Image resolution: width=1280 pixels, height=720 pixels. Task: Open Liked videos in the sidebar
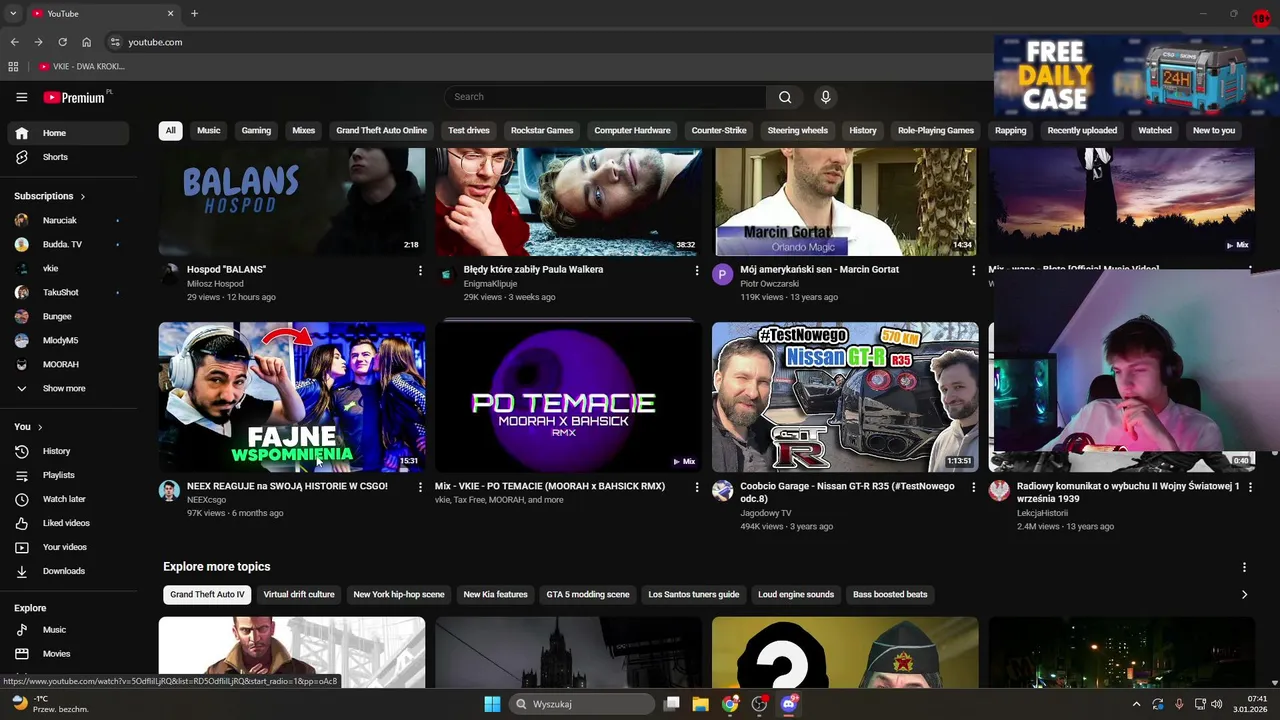pyautogui.click(x=68, y=523)
